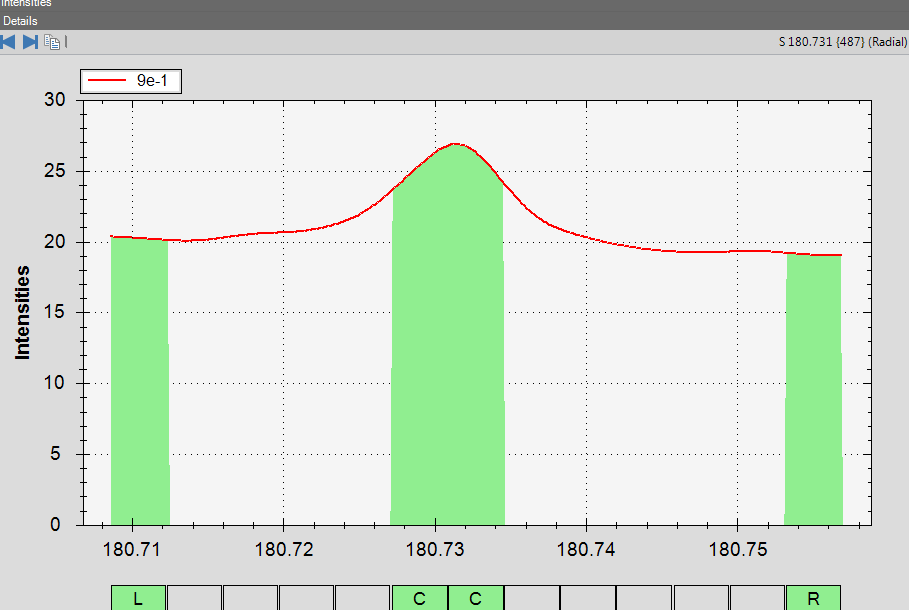The width and height of the screenshot is (909, 610).
Task: Go to the previous line using back arrow
Action: tap(8, 42)
